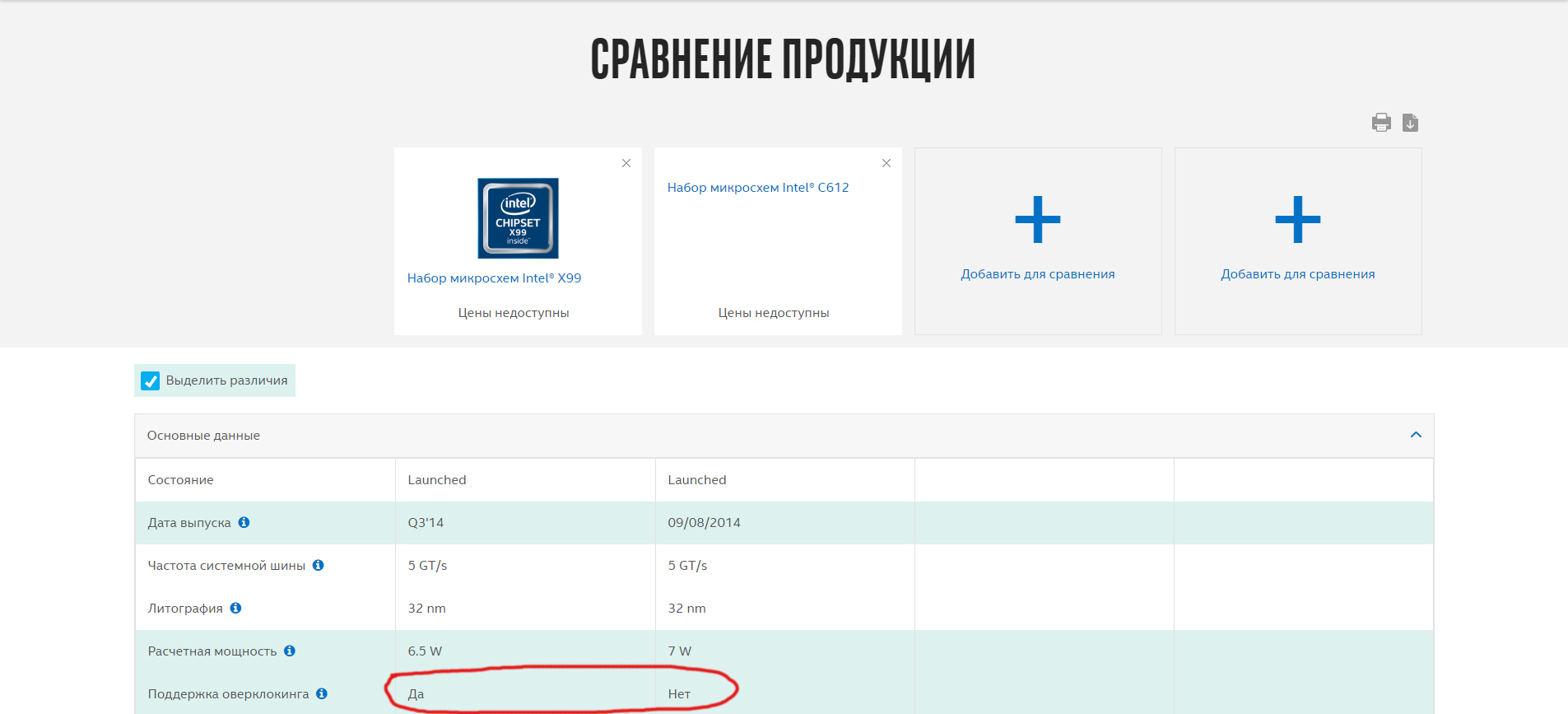Click the print icon
This screenshot has width=1568, height=714.
point(1381,123)
